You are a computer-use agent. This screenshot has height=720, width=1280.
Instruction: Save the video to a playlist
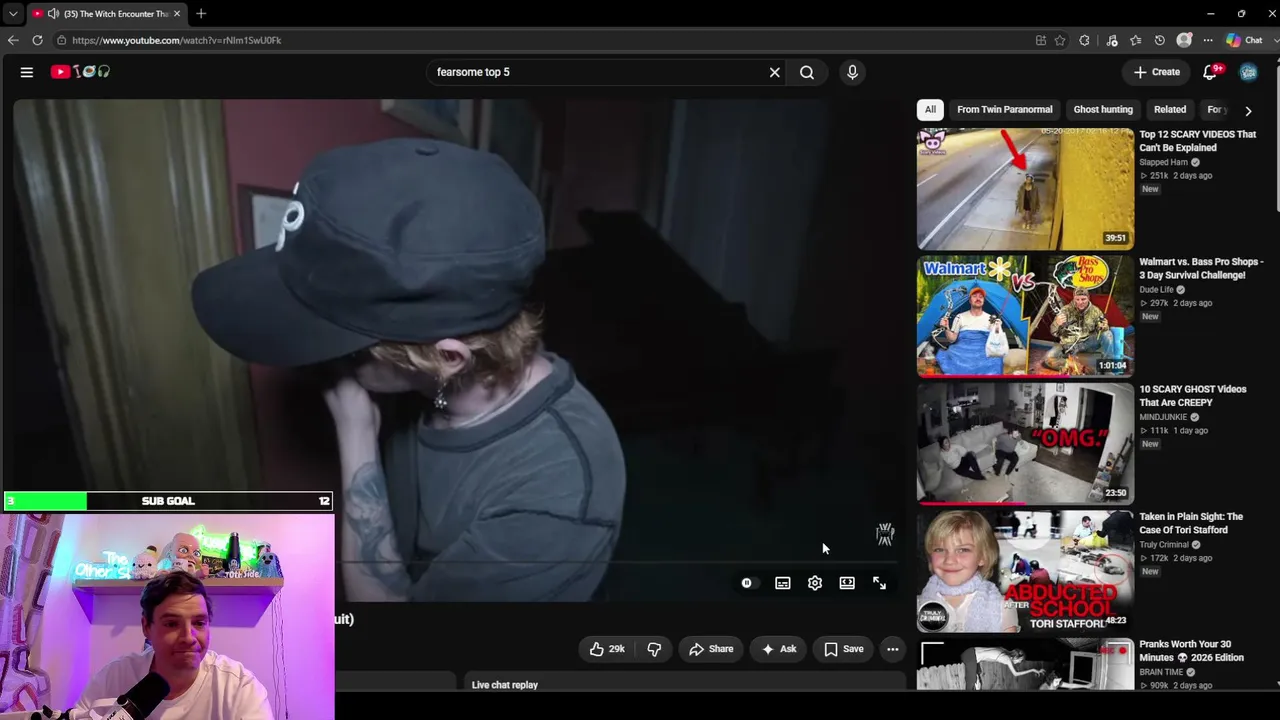[843, 649]
